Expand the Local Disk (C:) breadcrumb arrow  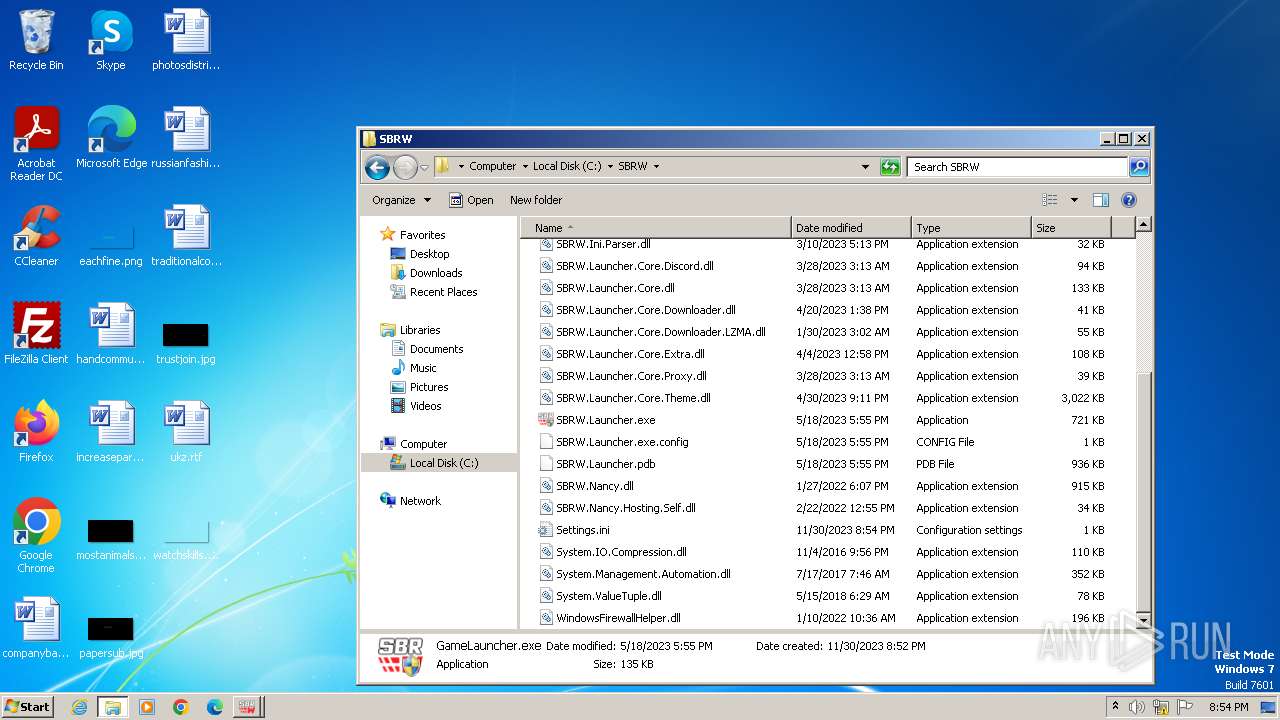[610, 167]
